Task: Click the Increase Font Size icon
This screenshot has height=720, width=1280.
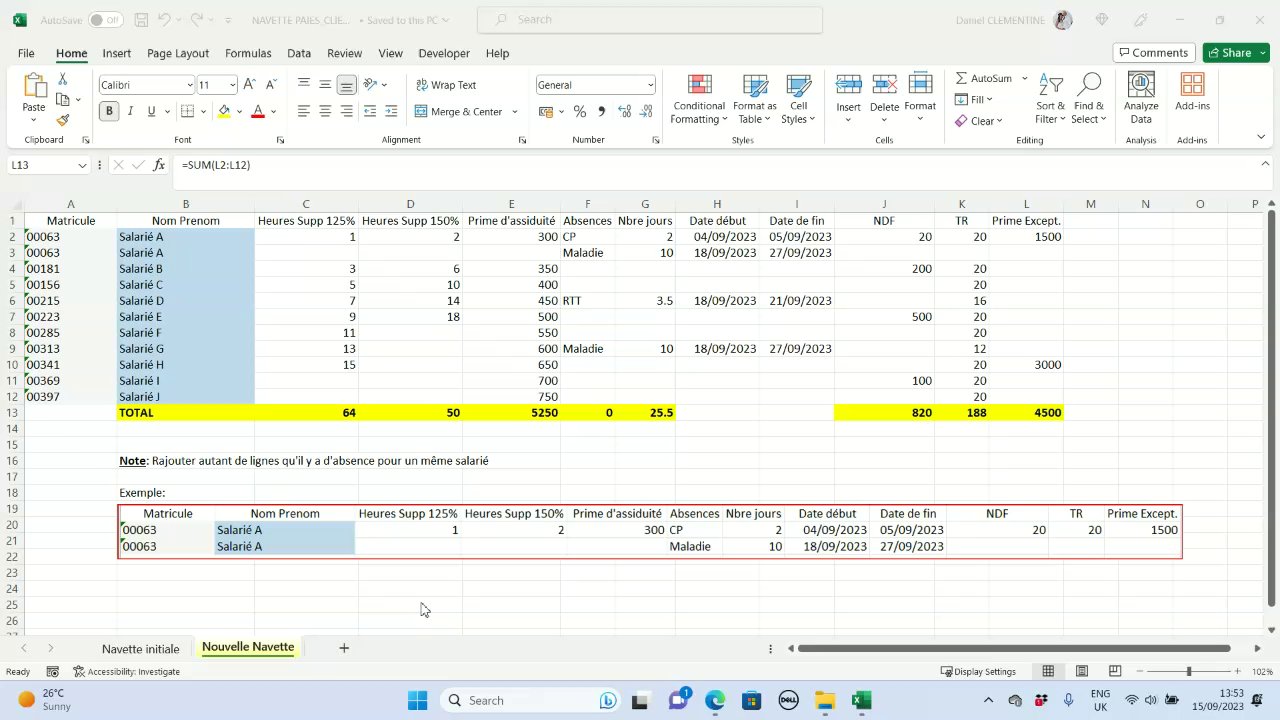Action: (x=250, y=85)
